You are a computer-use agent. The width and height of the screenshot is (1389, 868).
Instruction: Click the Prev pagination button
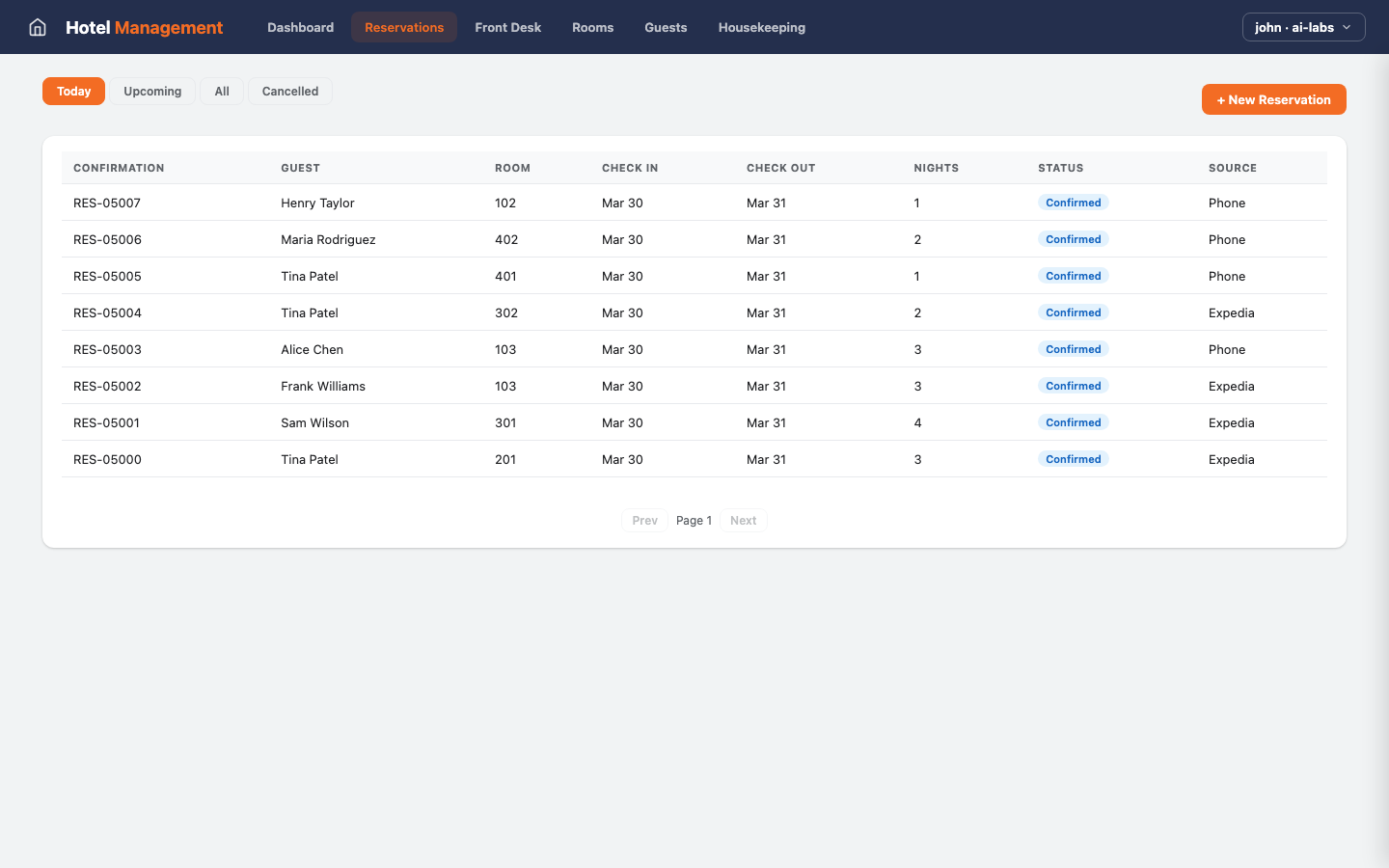click(644, 520)
